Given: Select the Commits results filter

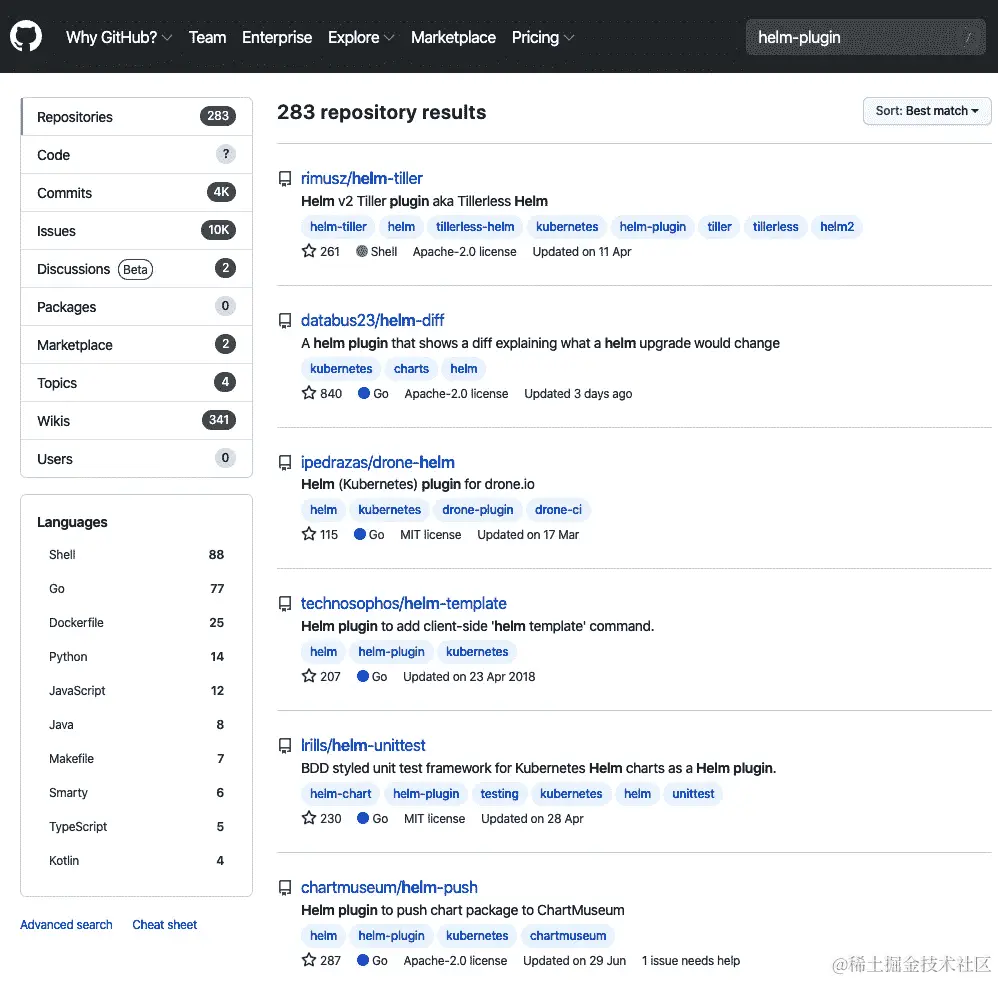Looking at the screenshot, I should coord(137,193).
